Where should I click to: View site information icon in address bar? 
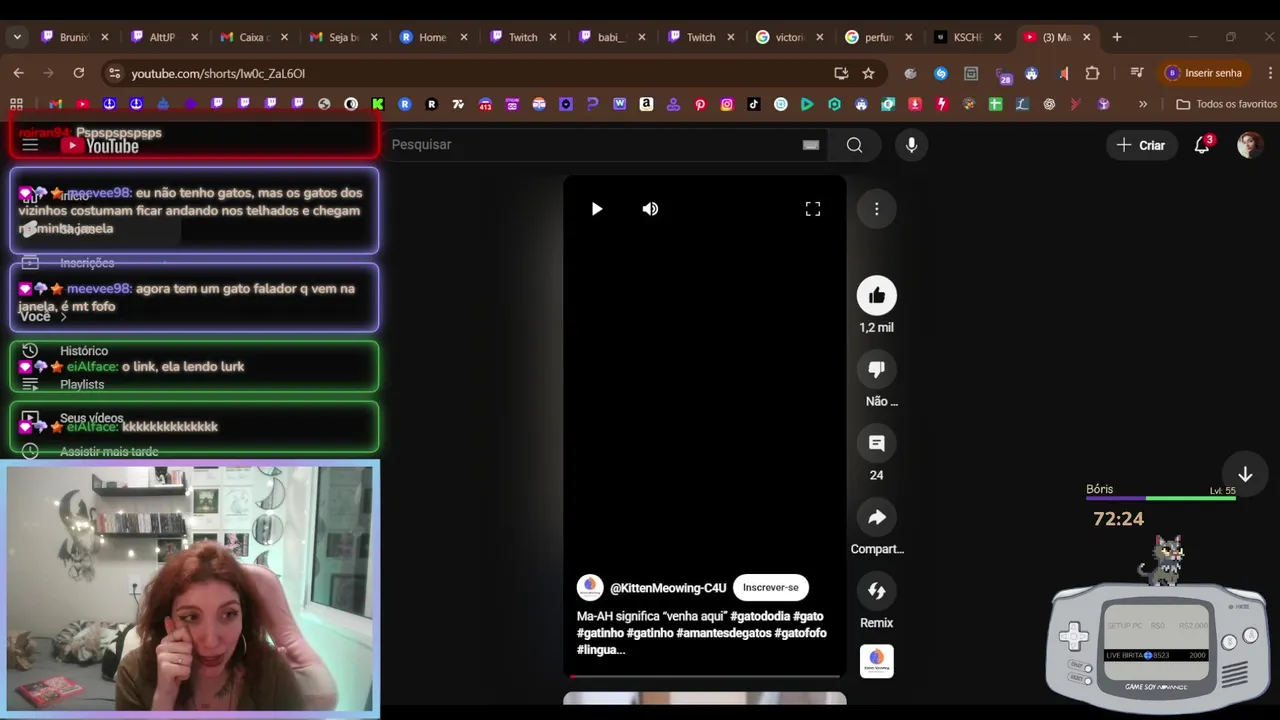tap(114, 73)
